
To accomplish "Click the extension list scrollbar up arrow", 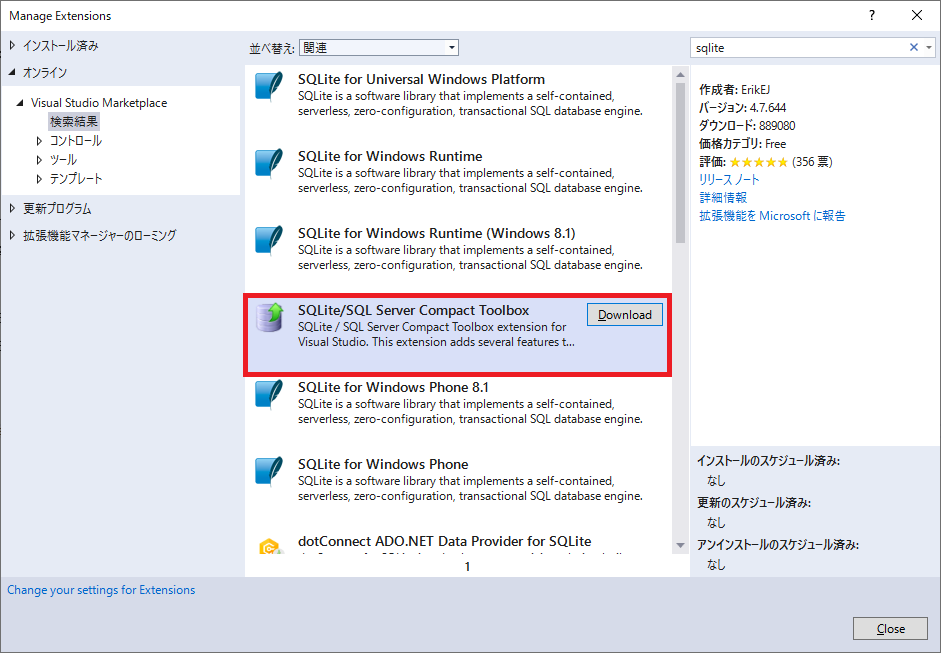I will pyautogui.click(x=680, y=74).
